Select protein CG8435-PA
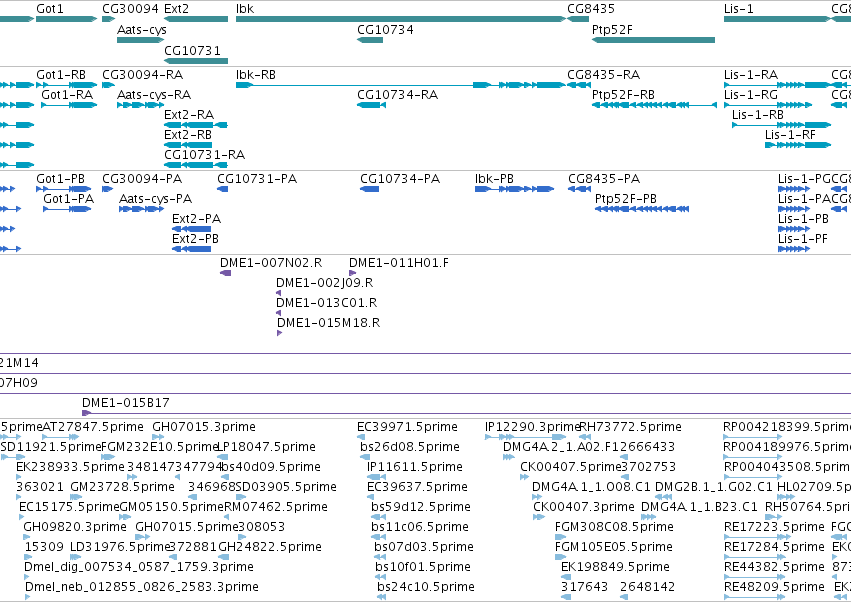This screenshot has height=602, width=851. [x=580, y=189]
